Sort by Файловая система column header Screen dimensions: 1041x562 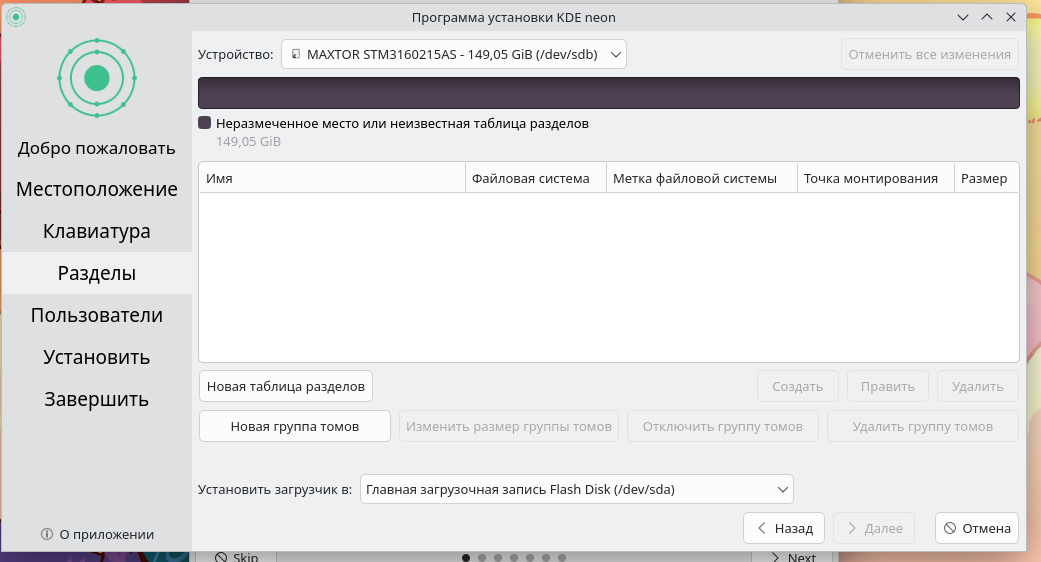(536, 178)
